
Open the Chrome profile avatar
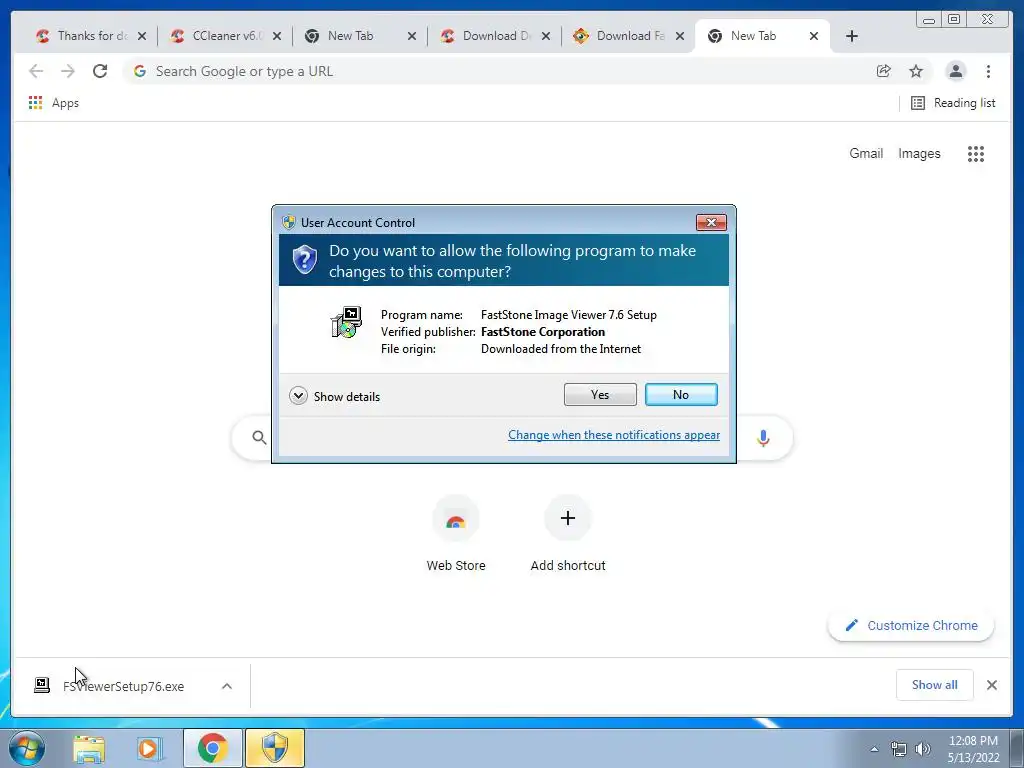pos(955,71)
